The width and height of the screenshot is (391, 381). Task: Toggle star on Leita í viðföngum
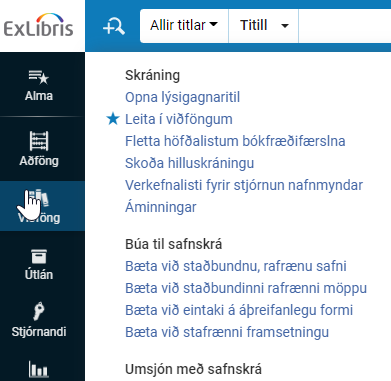(x=113, y=119)
